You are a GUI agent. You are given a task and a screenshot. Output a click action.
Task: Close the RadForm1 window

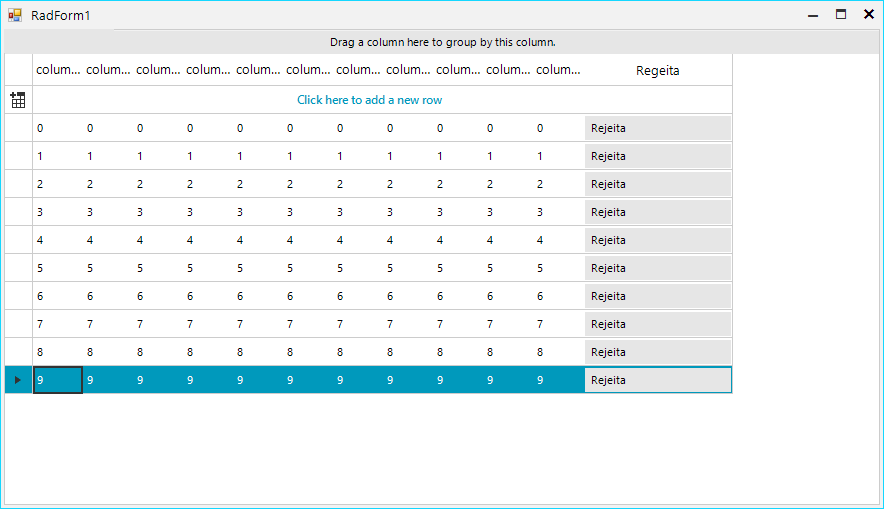pyautogui.click(x=869, y=15)
